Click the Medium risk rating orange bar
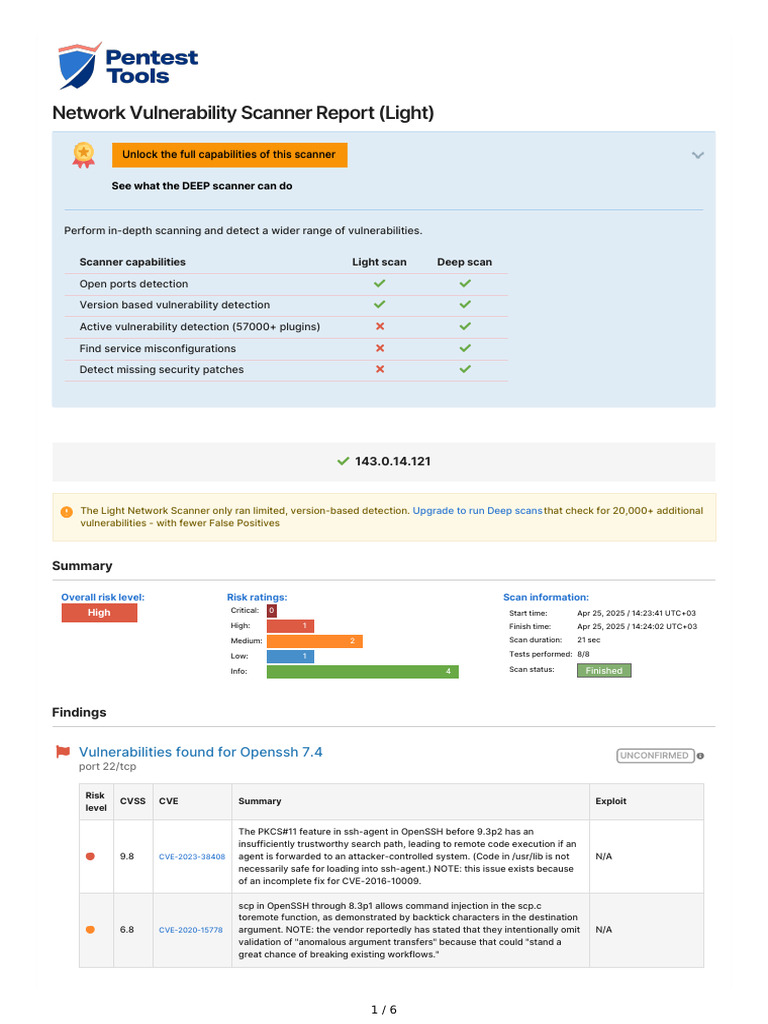 [314, 641]
